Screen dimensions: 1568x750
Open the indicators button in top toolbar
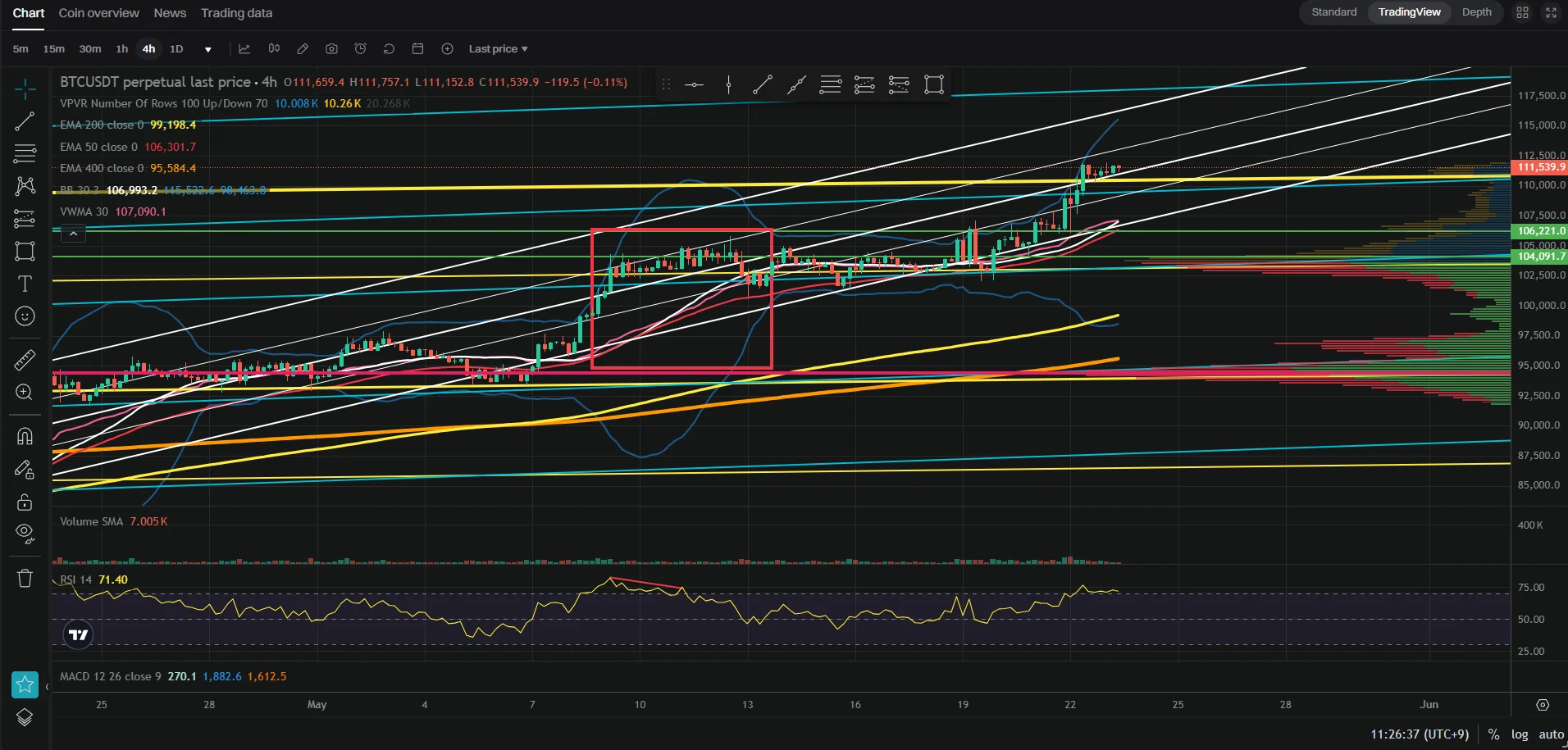[244, 49]
